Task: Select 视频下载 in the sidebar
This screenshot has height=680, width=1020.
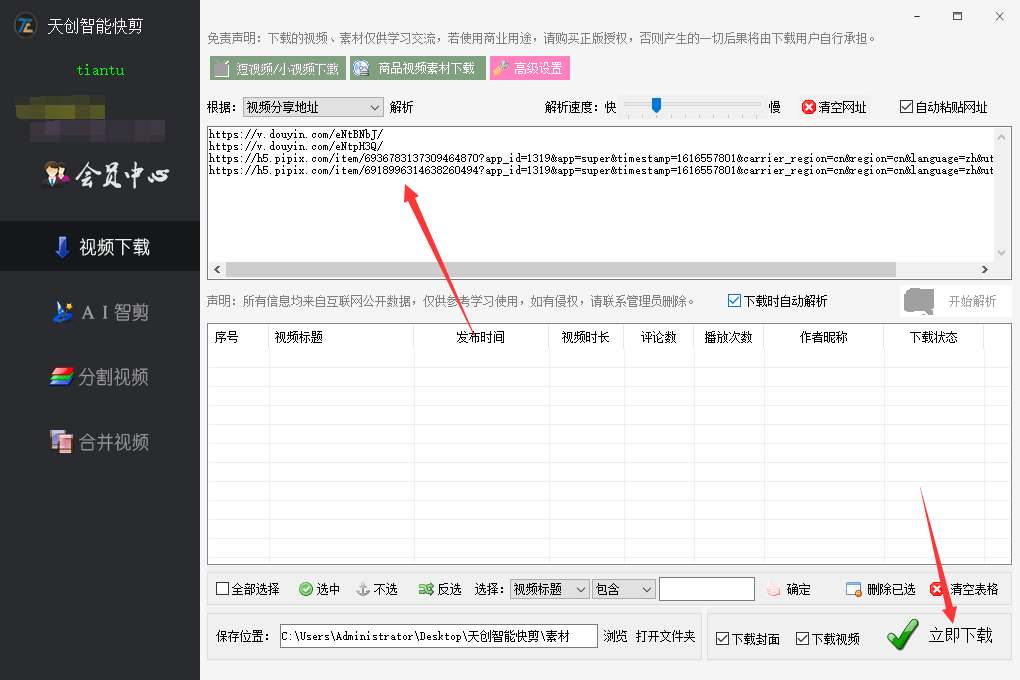Action: coord(100,247)
